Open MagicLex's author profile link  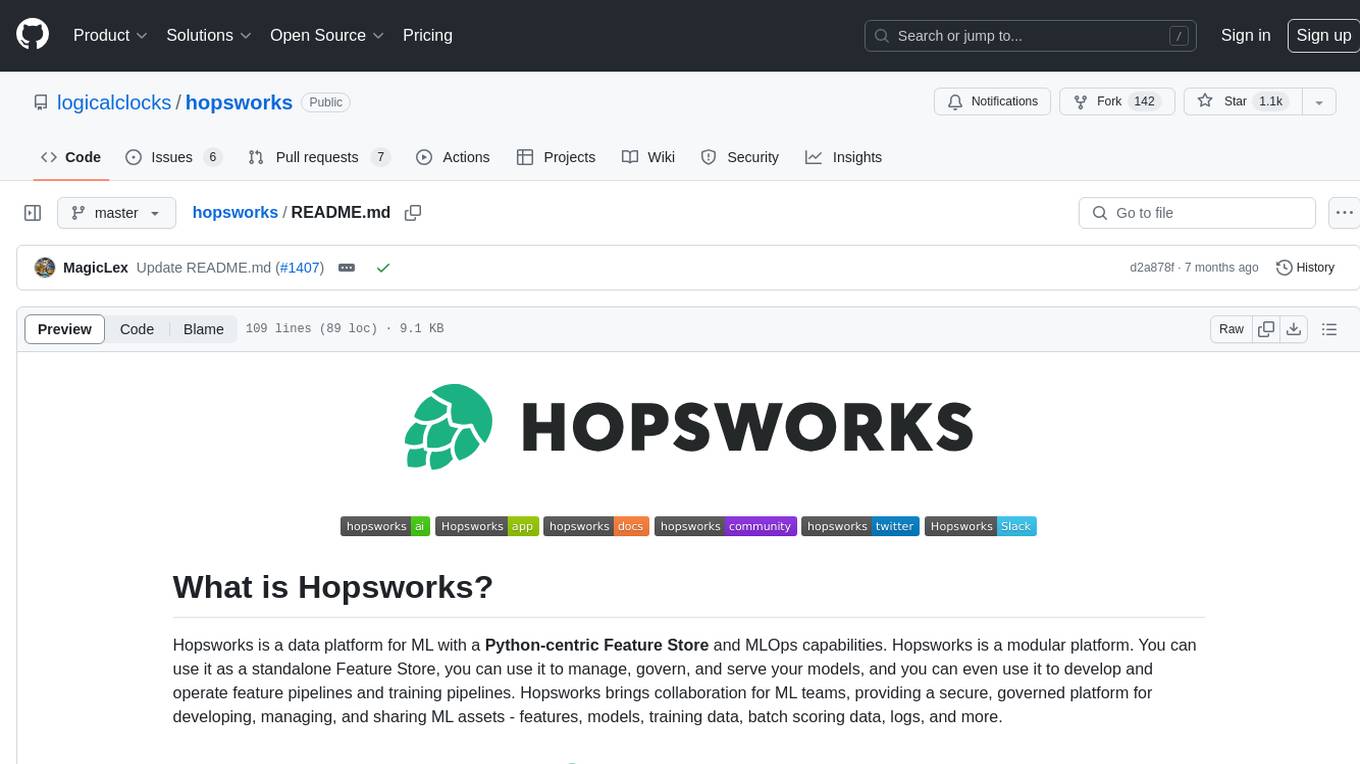tap(95, 268)
